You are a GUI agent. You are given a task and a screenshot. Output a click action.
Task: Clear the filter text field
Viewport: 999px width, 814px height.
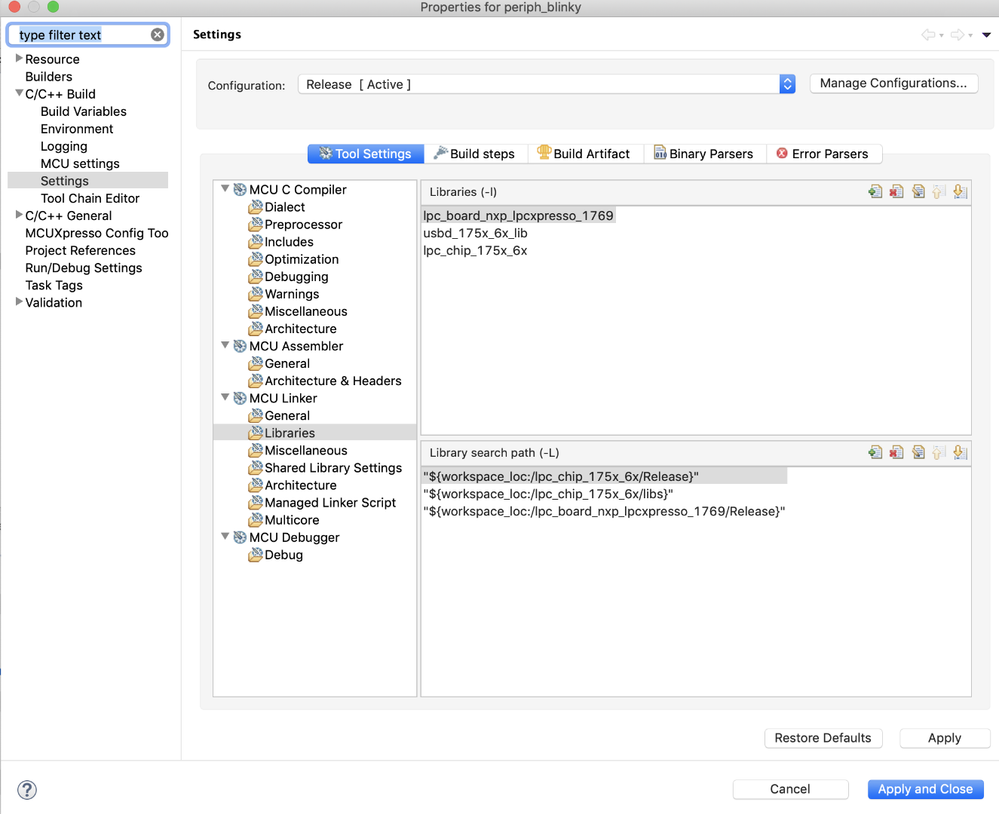157,35
